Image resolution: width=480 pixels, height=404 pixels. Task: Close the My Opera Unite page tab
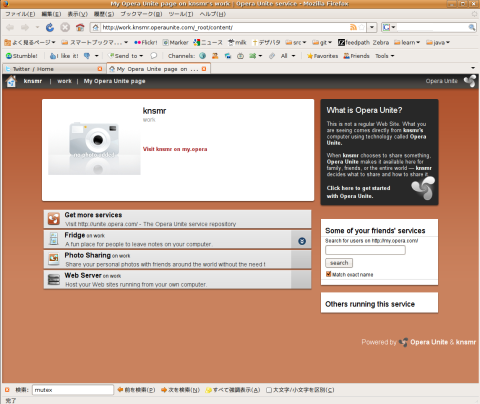[204, 69]
